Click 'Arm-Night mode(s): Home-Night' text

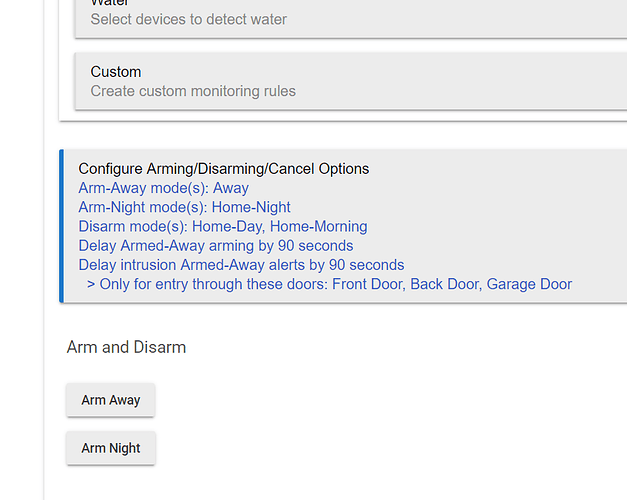184,207
